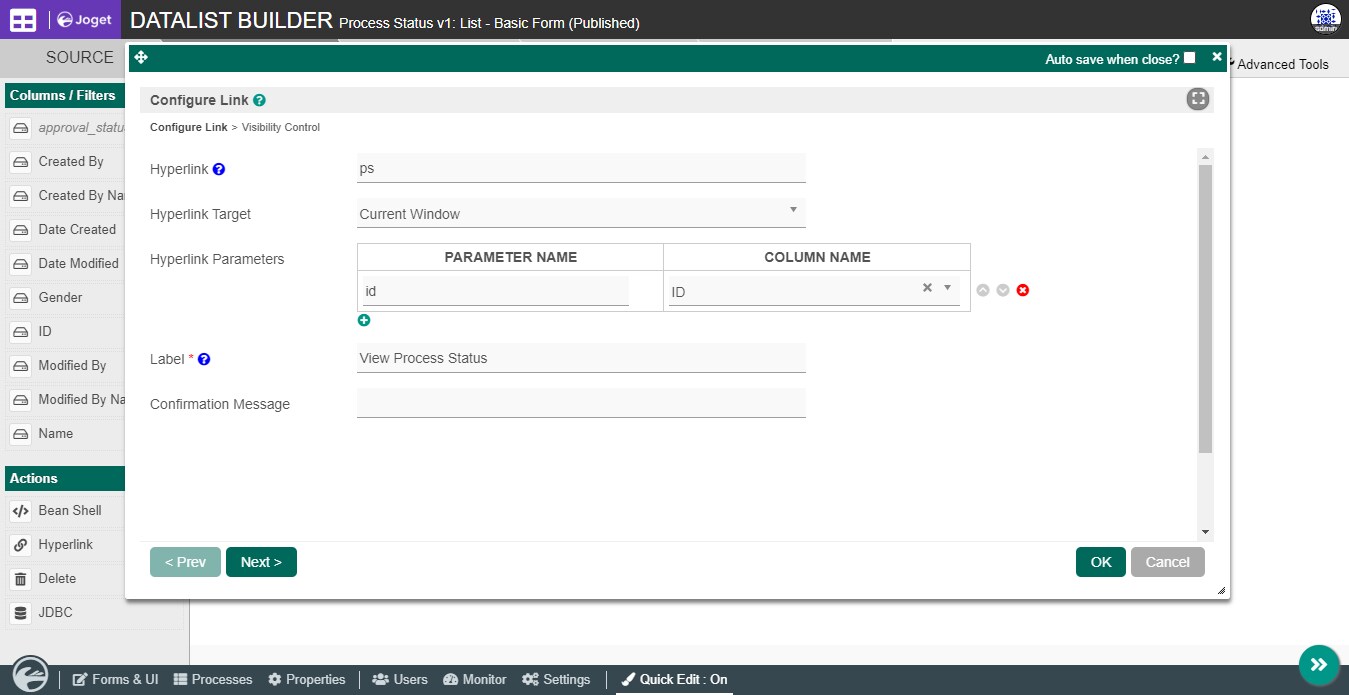Focus the Confirmation Message input field

point(581,403)
